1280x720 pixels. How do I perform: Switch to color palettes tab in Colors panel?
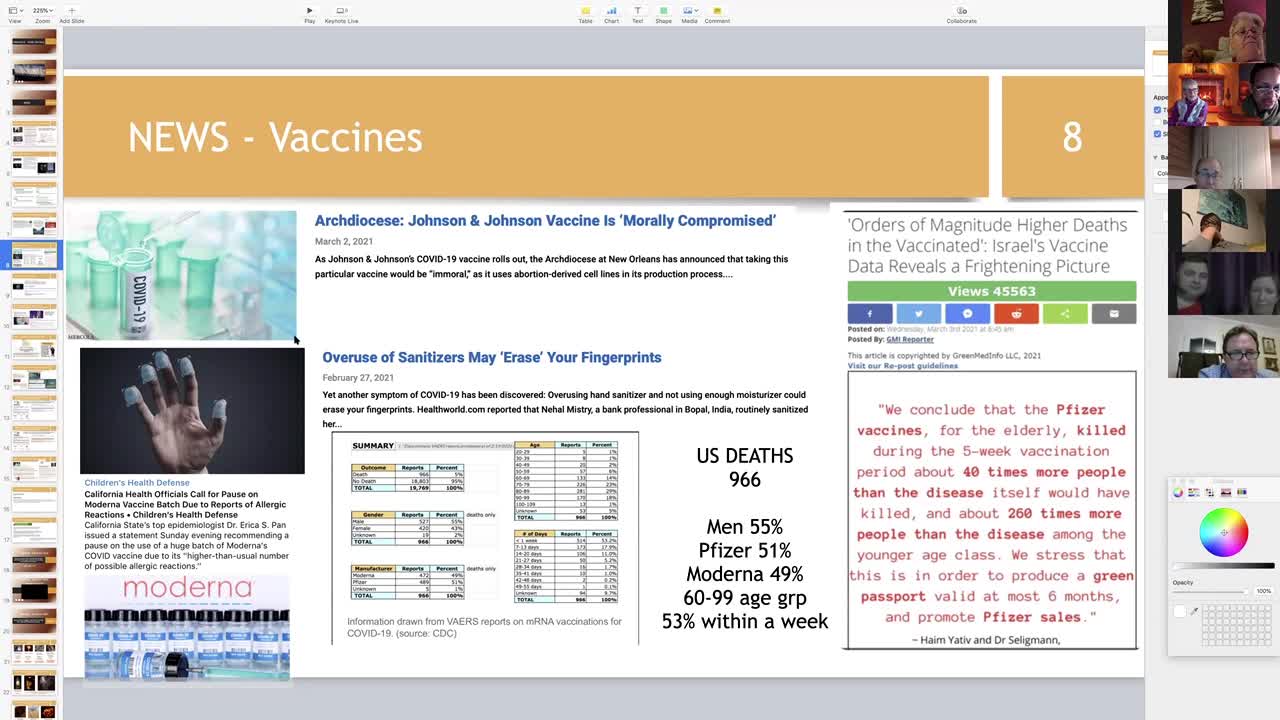1210,492
